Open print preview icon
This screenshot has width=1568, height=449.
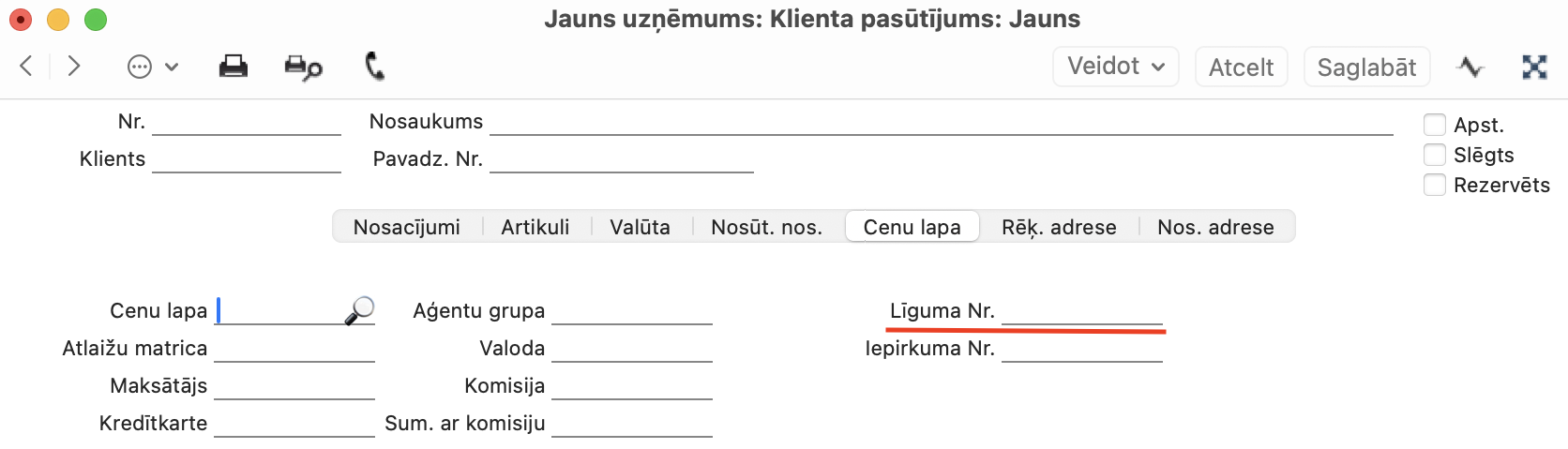(303, 67)
